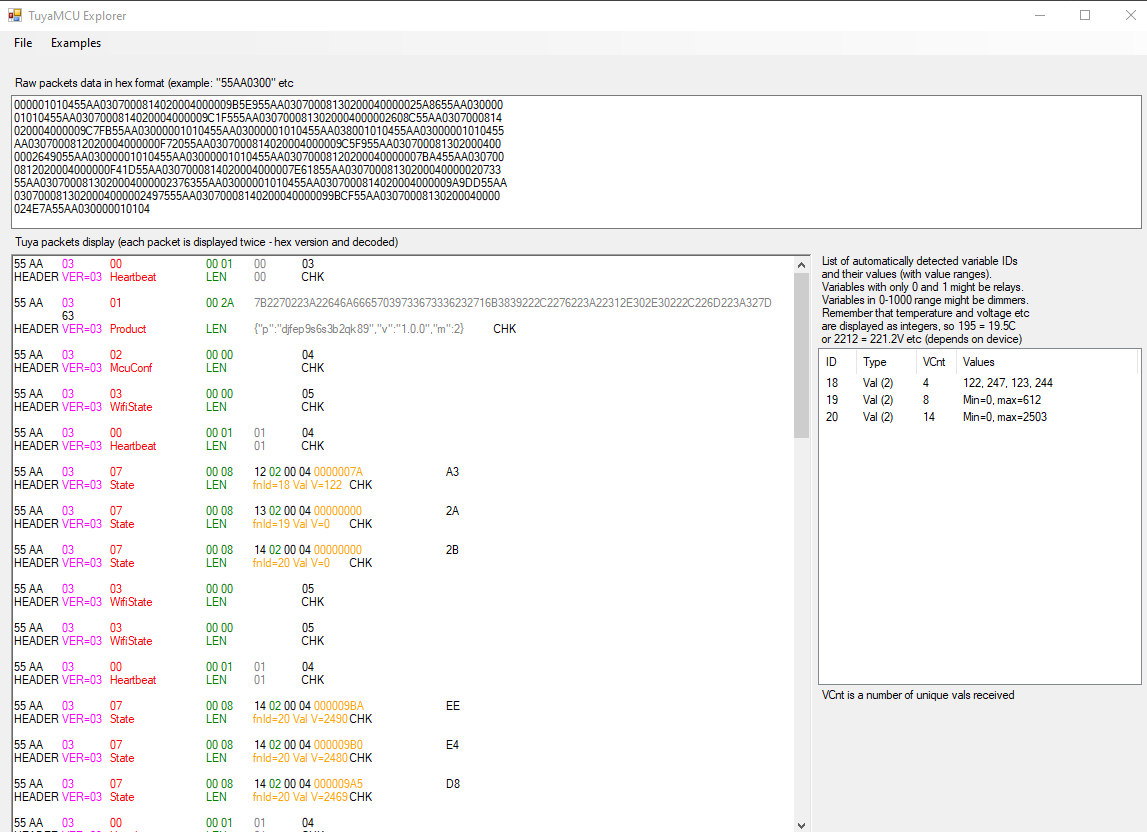
Task: Click the up arrow of the packets display scrollbar
Action: click(x=802, y=265)
